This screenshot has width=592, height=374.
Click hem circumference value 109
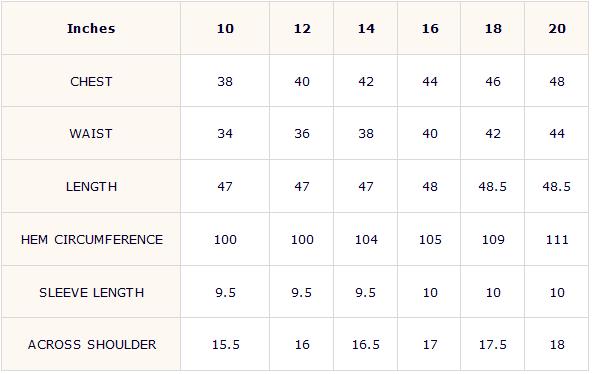[x=493, y=240]
